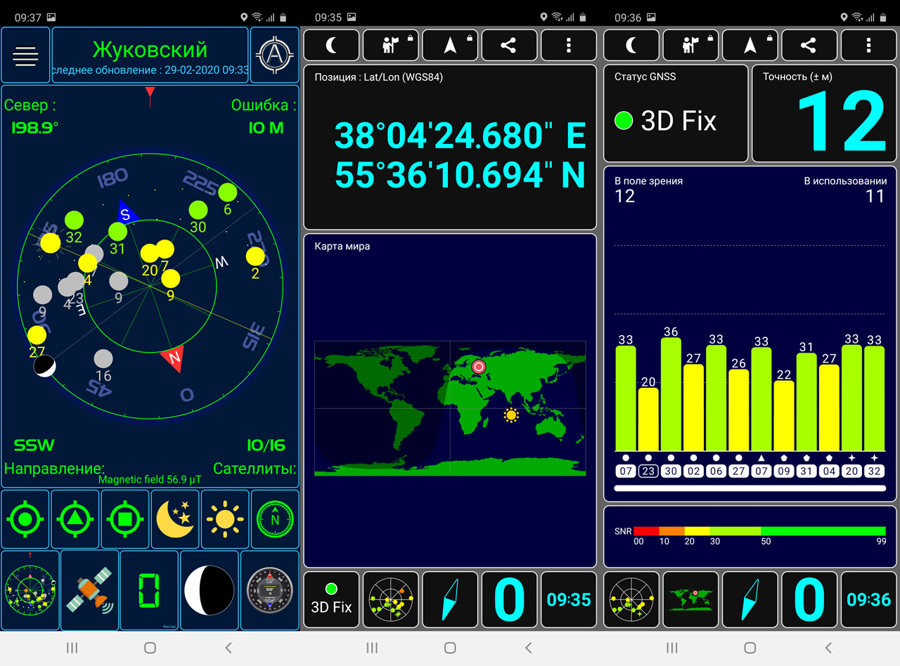
Task: Open three-dot menu above the accuracy panel
Action: point(868,45)
